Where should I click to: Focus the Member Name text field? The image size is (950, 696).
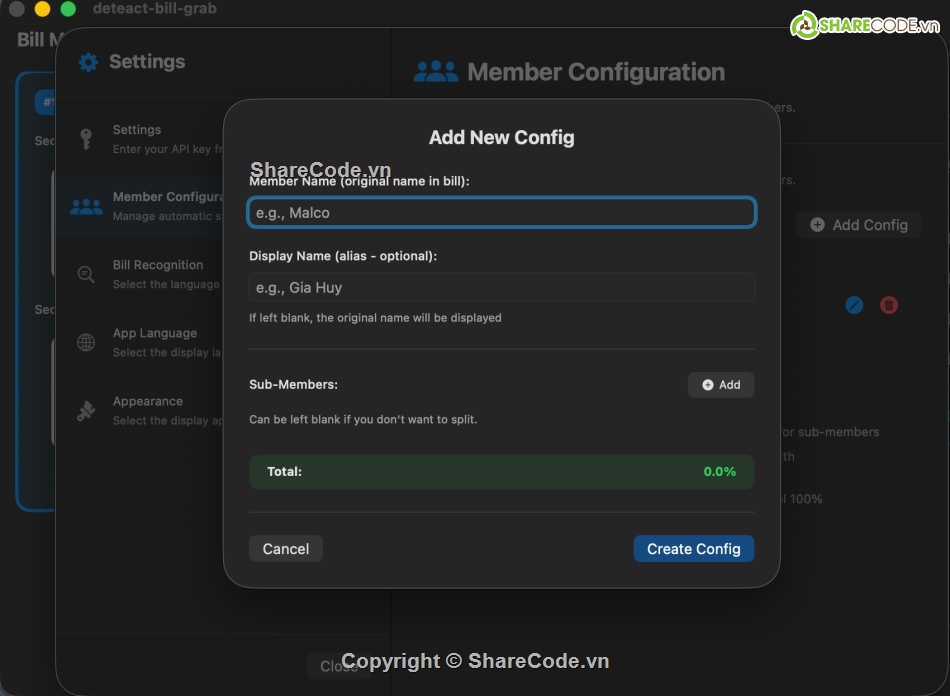501,213
